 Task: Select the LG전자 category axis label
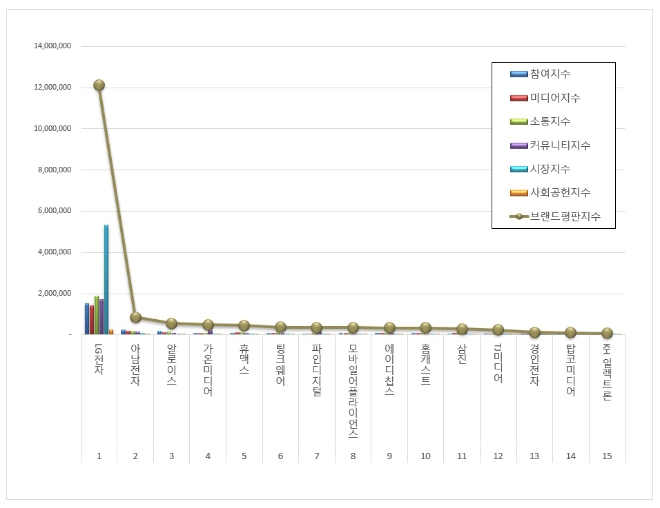click(x=99, y=360)
